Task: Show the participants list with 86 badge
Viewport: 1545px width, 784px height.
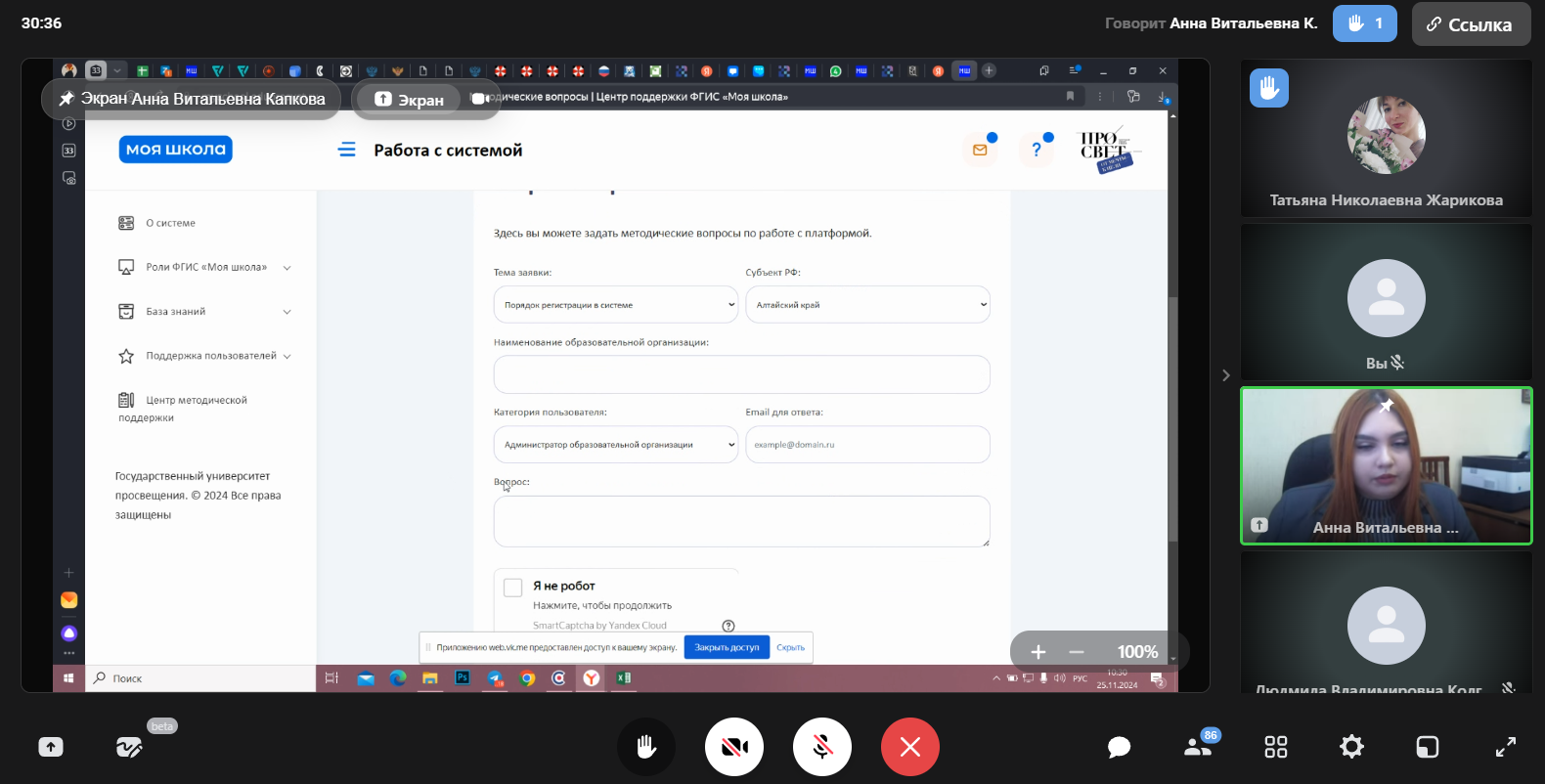Action: pyautogui.click(x=1197, y=747)
